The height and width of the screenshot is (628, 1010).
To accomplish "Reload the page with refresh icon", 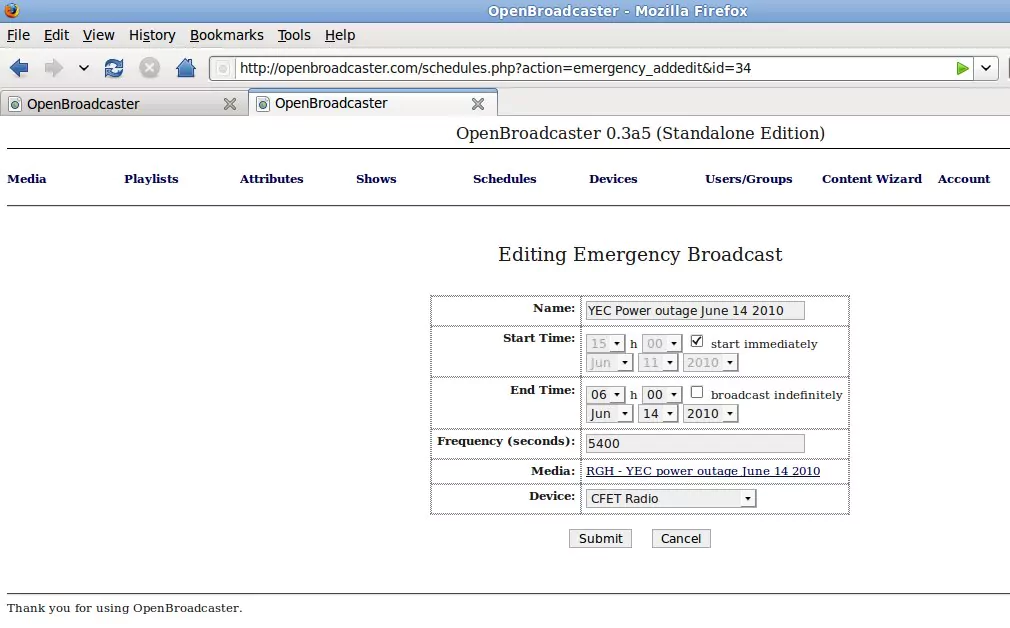I will [x=114, y=68].
